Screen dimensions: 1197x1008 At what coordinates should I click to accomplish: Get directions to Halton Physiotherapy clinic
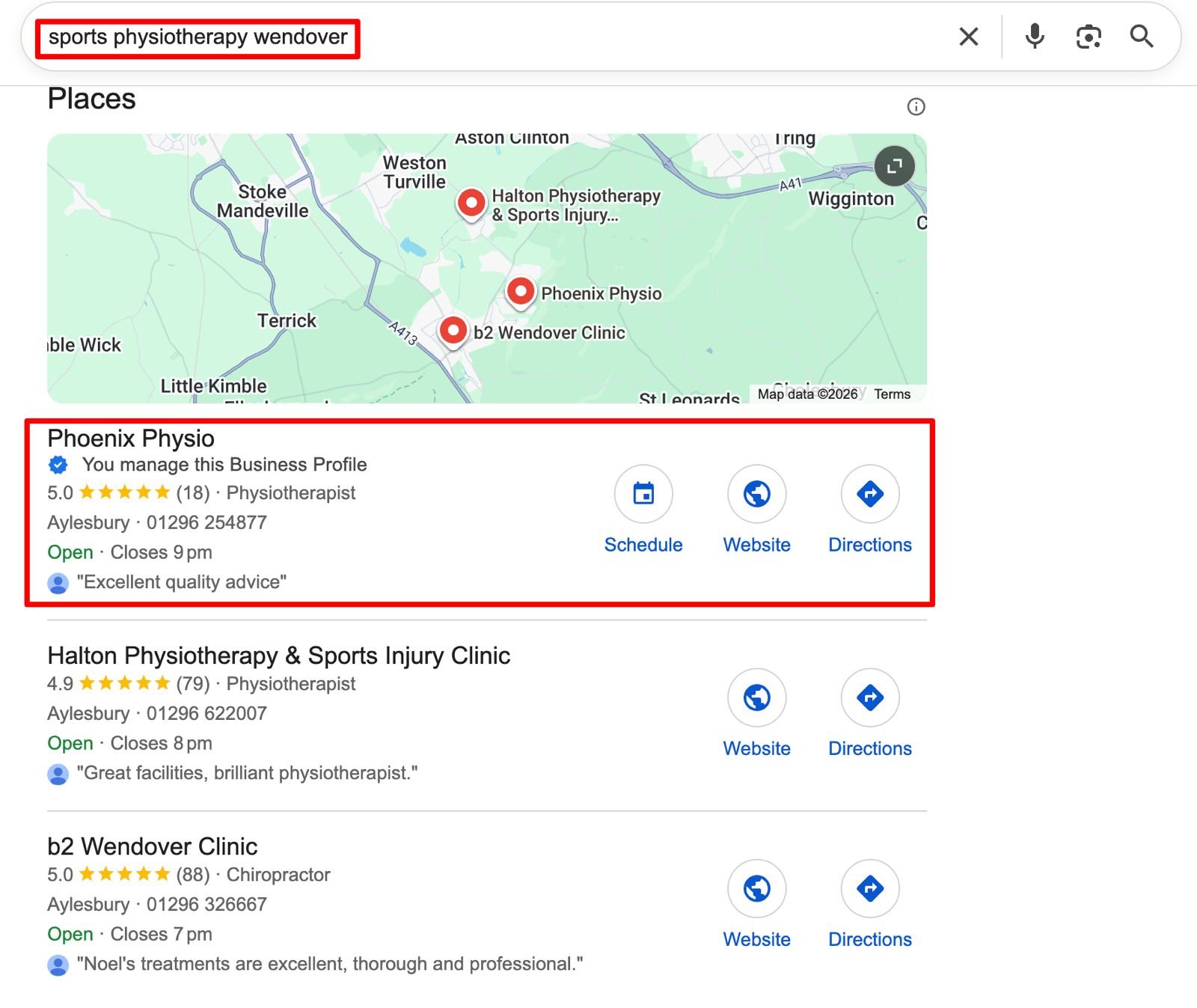click(x=869, y=697)
